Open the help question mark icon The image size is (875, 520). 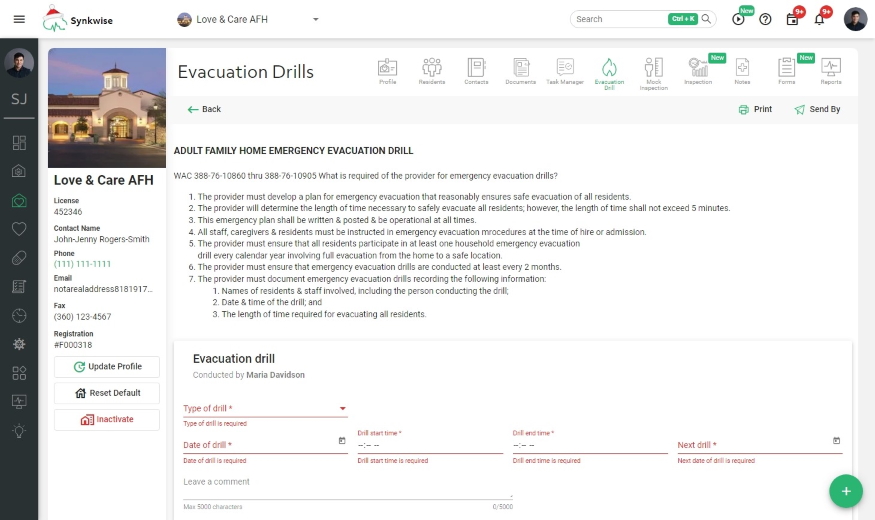[765, 19]
